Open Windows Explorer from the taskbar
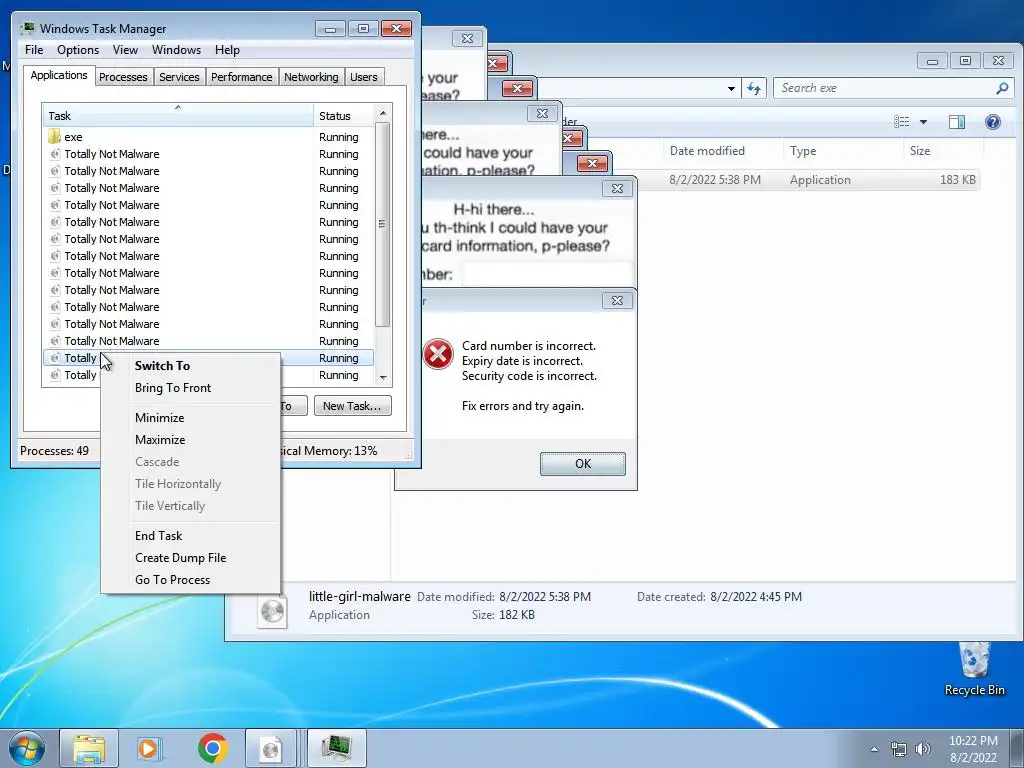Image resolution: width=1024 pixels, height=768 pixels. pos(89,748)
